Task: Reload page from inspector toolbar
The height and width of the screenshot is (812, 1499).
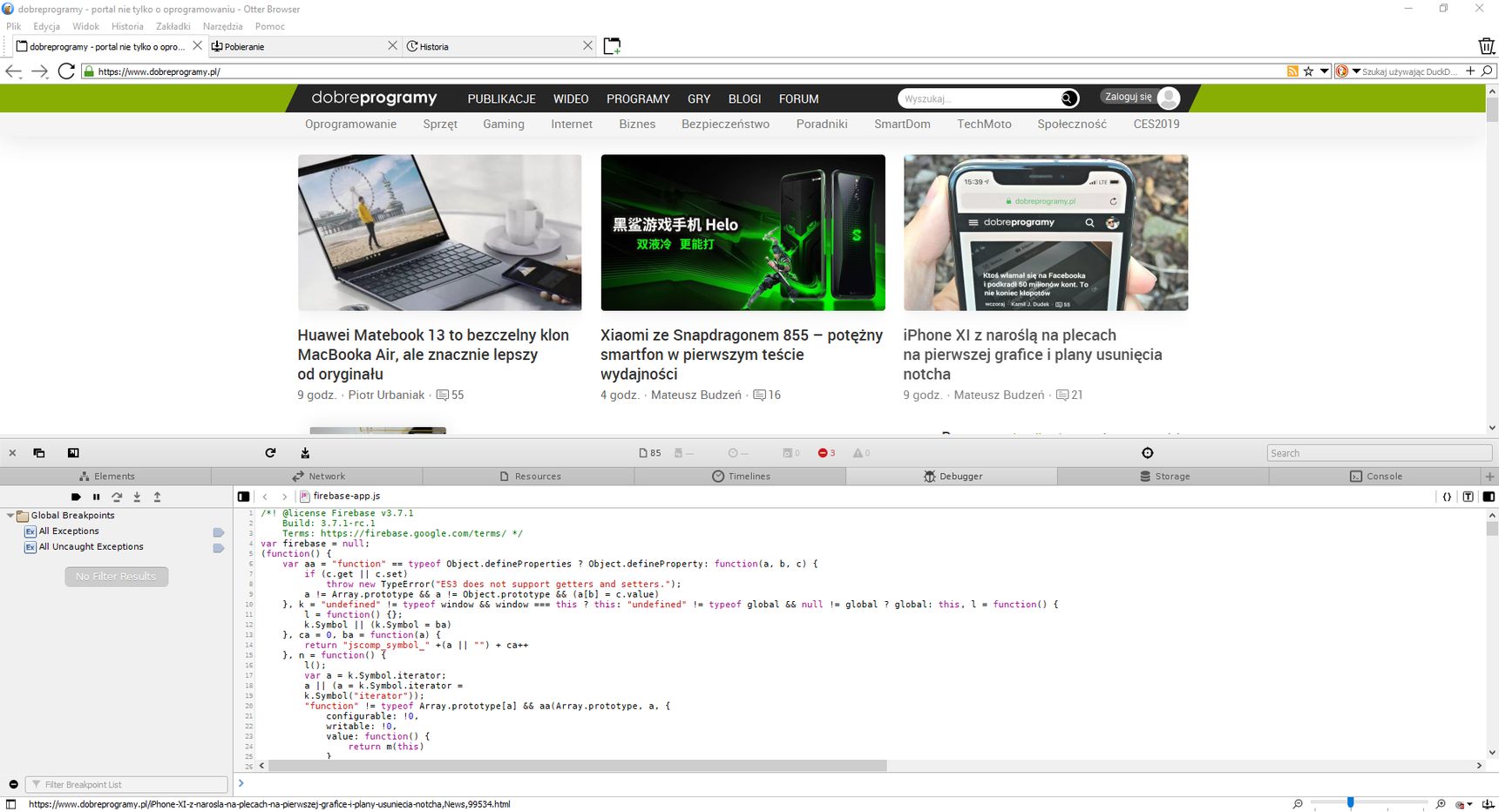Action: (270, 453)
